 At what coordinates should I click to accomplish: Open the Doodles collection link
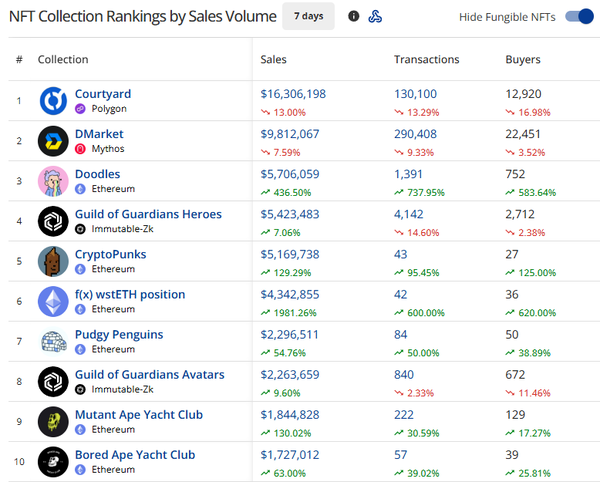(x=98, y=174)
